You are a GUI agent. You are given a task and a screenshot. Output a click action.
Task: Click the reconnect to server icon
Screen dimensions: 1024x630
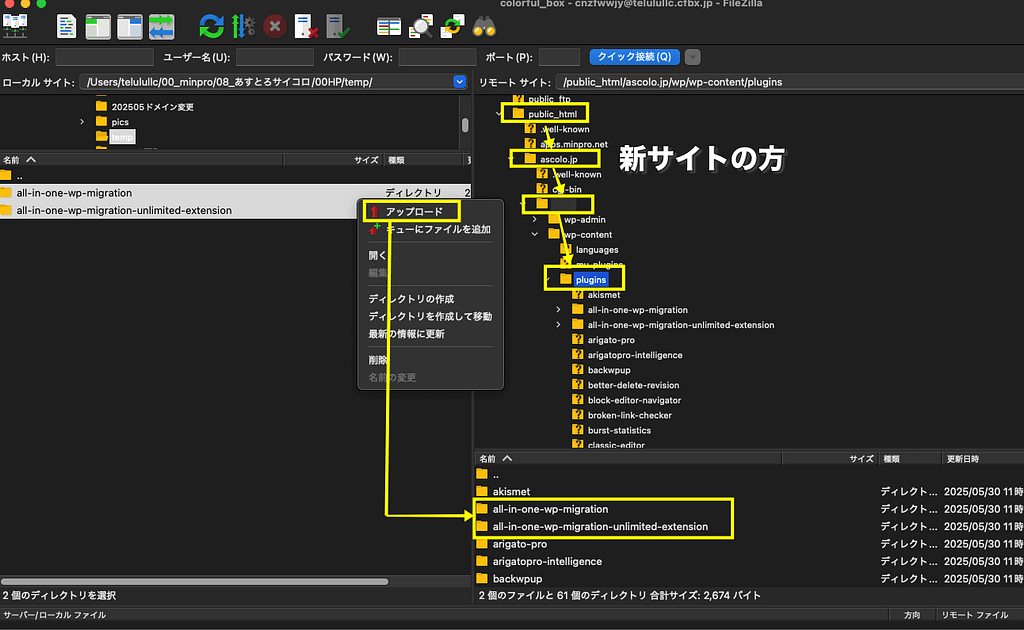pyautogui.click(x=337, y=26)
